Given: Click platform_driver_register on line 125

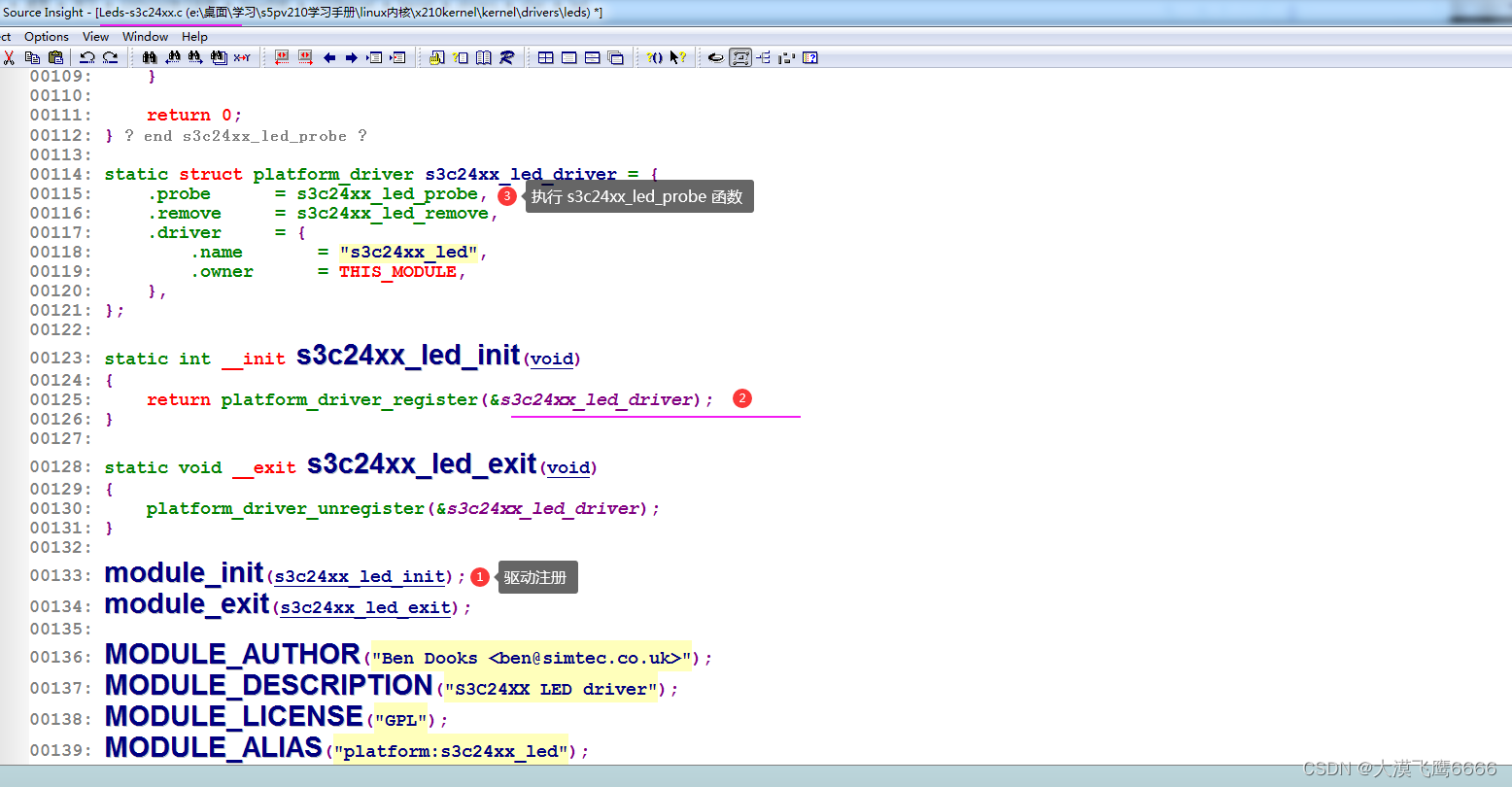Looking at the screenshot, I should pos(350,399).
